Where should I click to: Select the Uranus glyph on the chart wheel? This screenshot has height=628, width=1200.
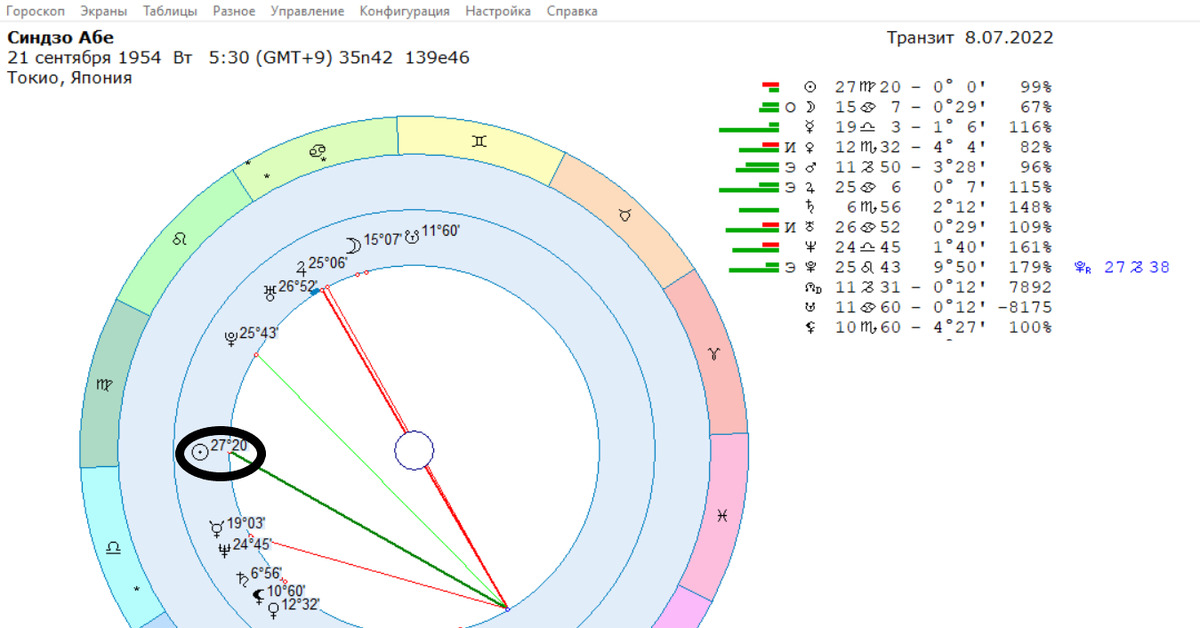[x=268, y=291]
